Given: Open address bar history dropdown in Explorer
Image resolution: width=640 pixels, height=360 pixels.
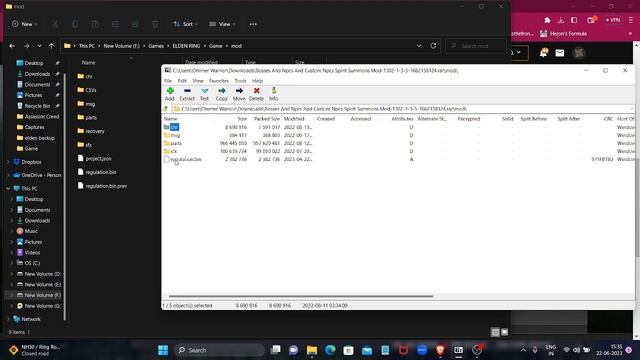Looking at the screenshot, I should (419, 46).
